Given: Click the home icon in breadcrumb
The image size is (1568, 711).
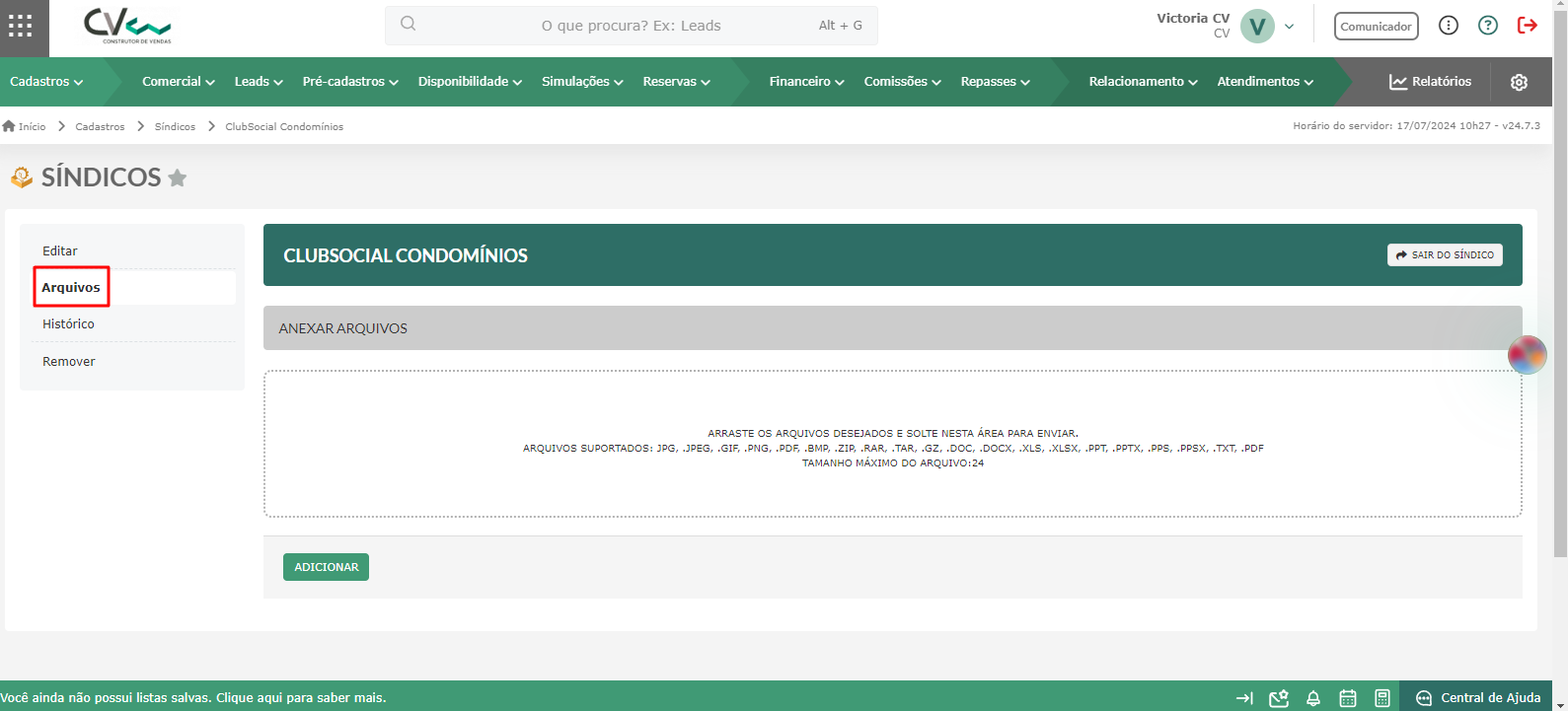Looking at the screenshot, I should (9, 126).
